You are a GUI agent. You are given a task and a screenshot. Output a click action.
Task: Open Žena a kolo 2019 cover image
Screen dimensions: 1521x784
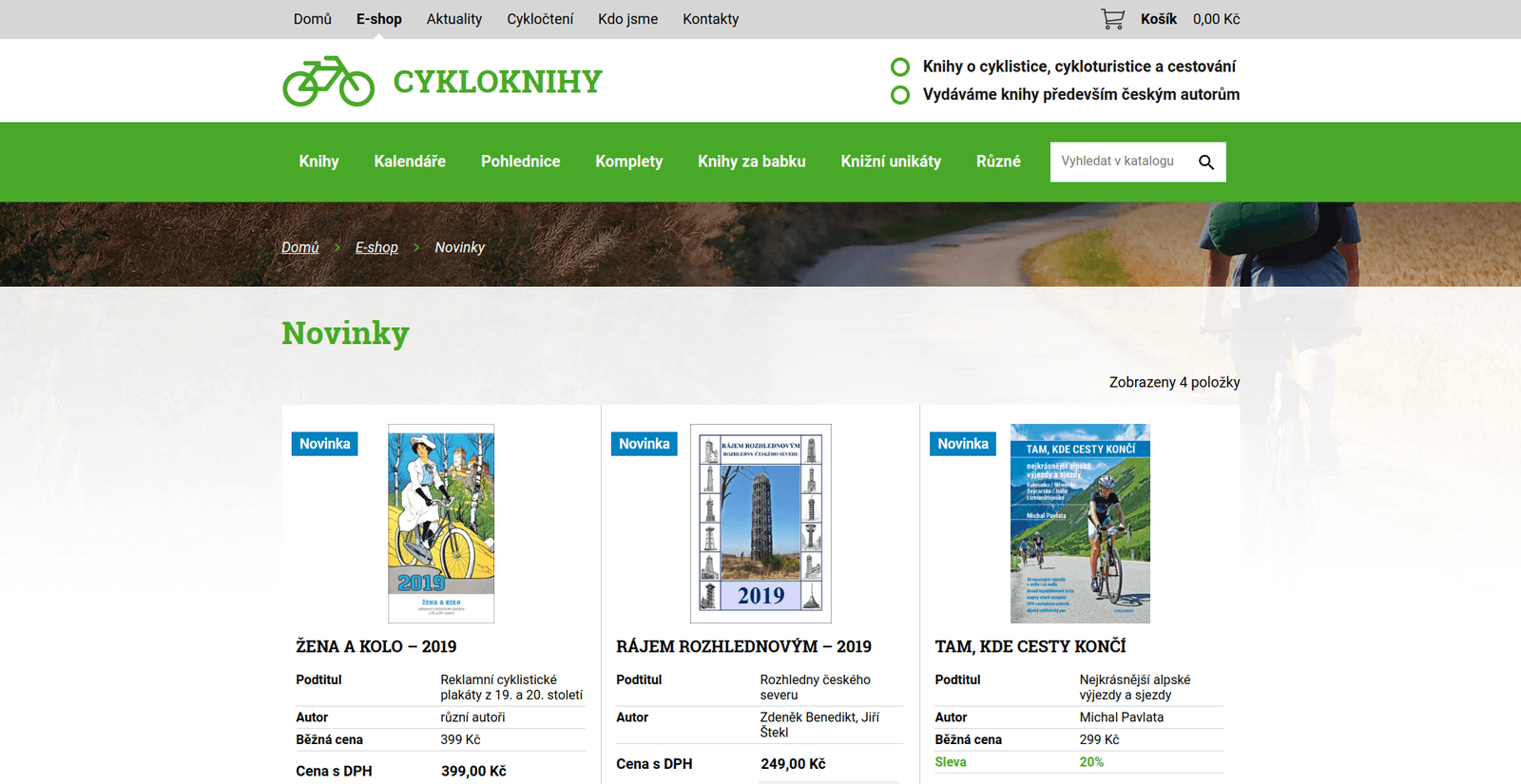[x=441, y=524]
